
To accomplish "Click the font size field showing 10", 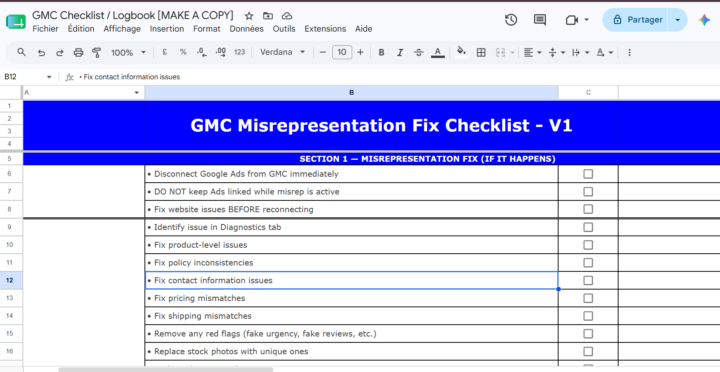I will (342, 52).
